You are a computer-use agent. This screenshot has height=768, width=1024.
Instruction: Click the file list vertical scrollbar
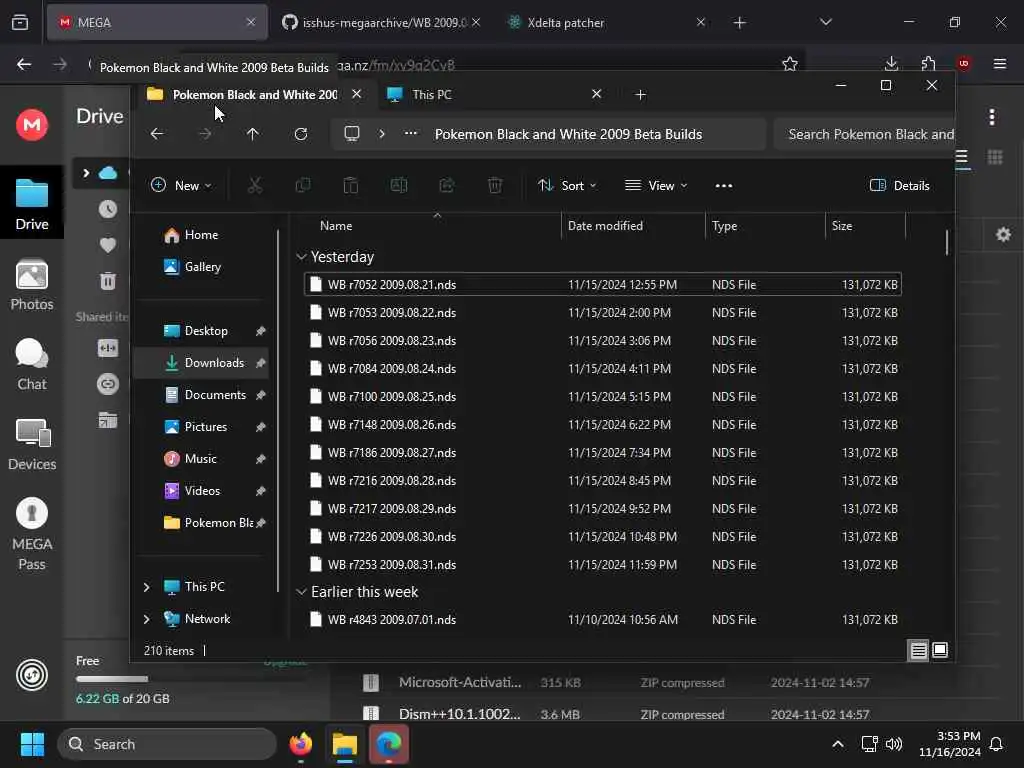tap(947, 242)
